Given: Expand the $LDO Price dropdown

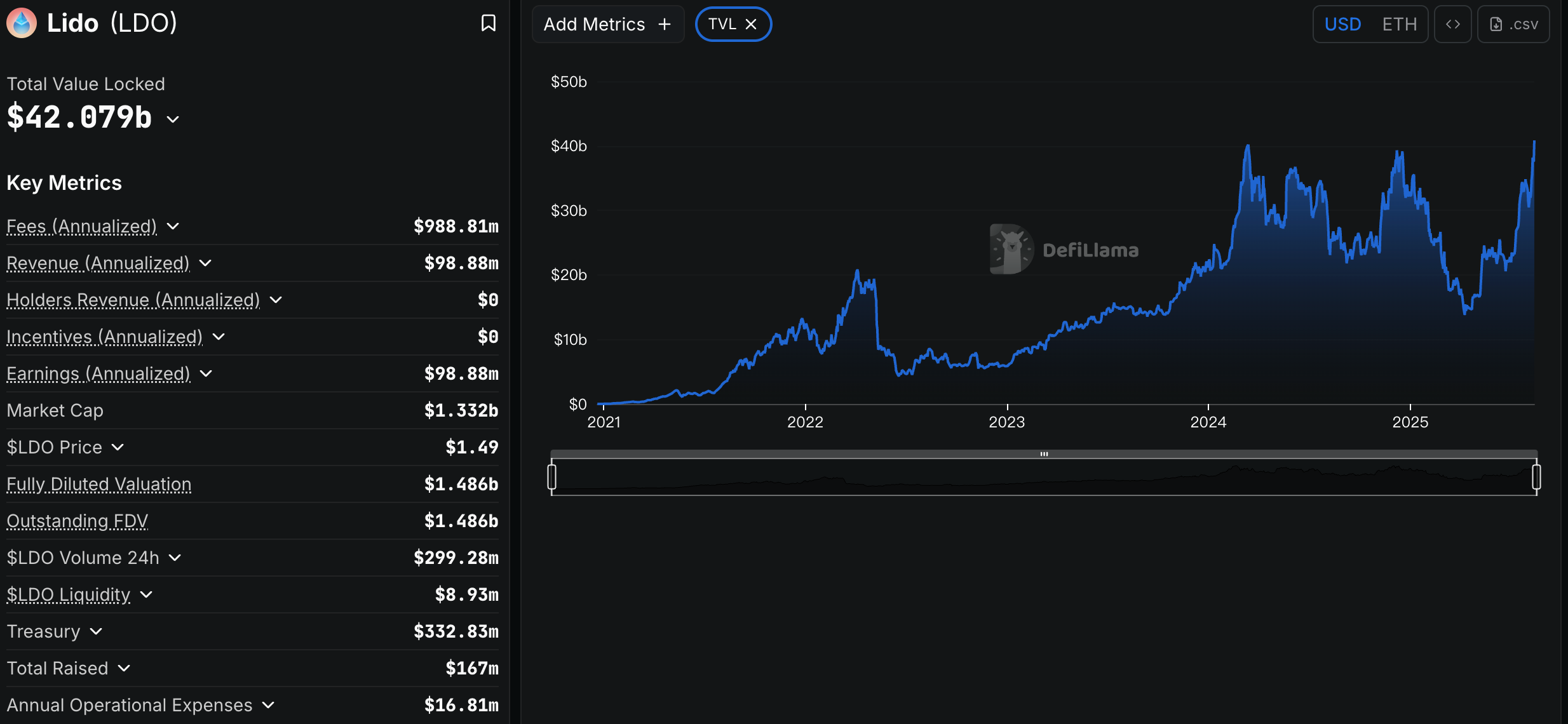Looking at the screenshot, I should (118, 447).
